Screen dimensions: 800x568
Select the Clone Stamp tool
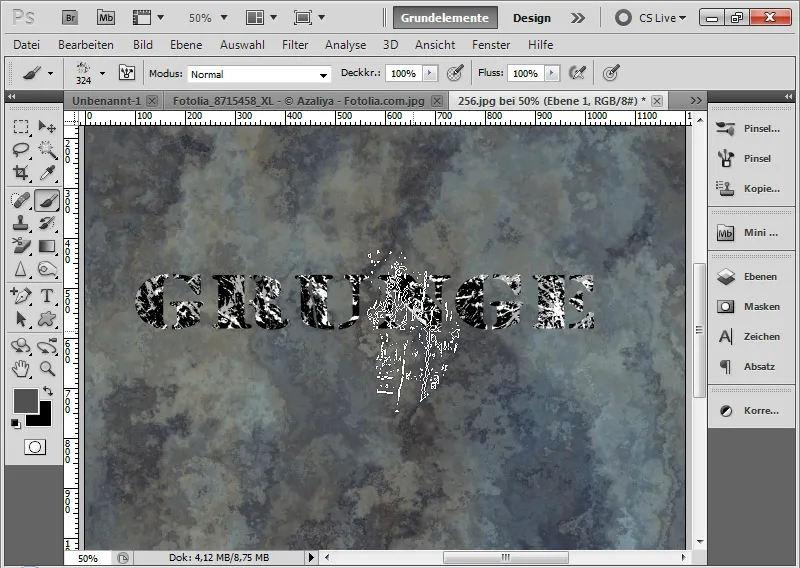(x=21, y=223)
